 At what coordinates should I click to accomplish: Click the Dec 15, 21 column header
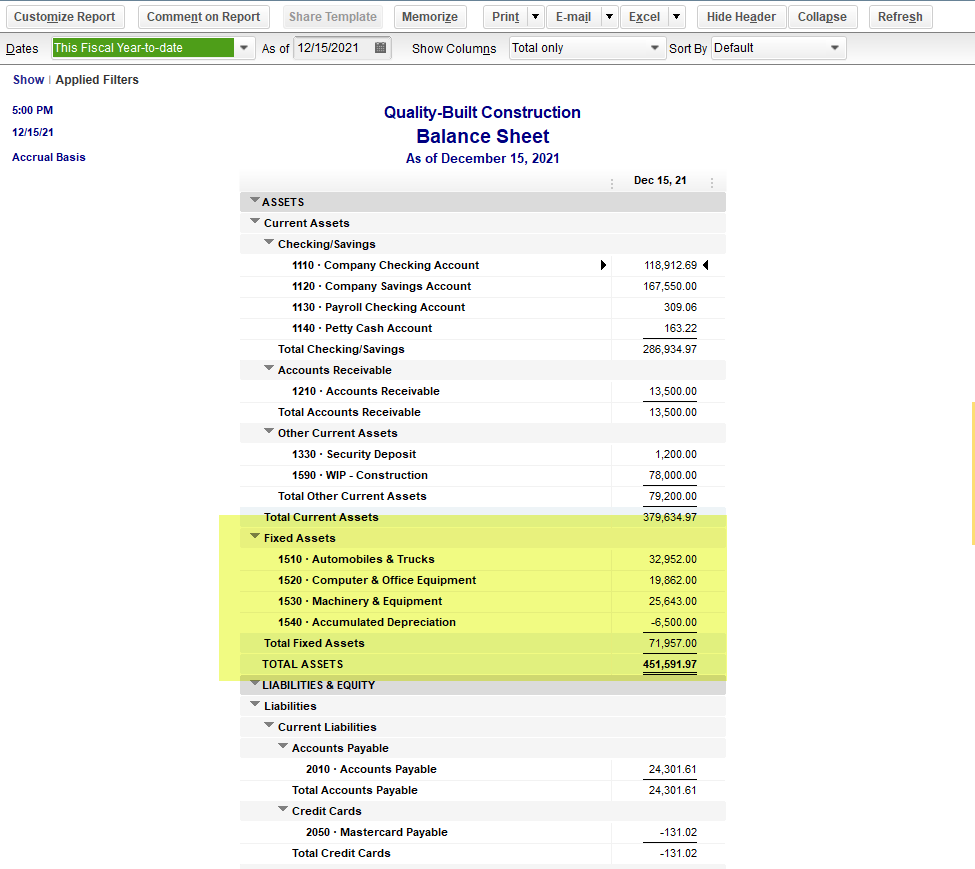(x=660, y=180)
